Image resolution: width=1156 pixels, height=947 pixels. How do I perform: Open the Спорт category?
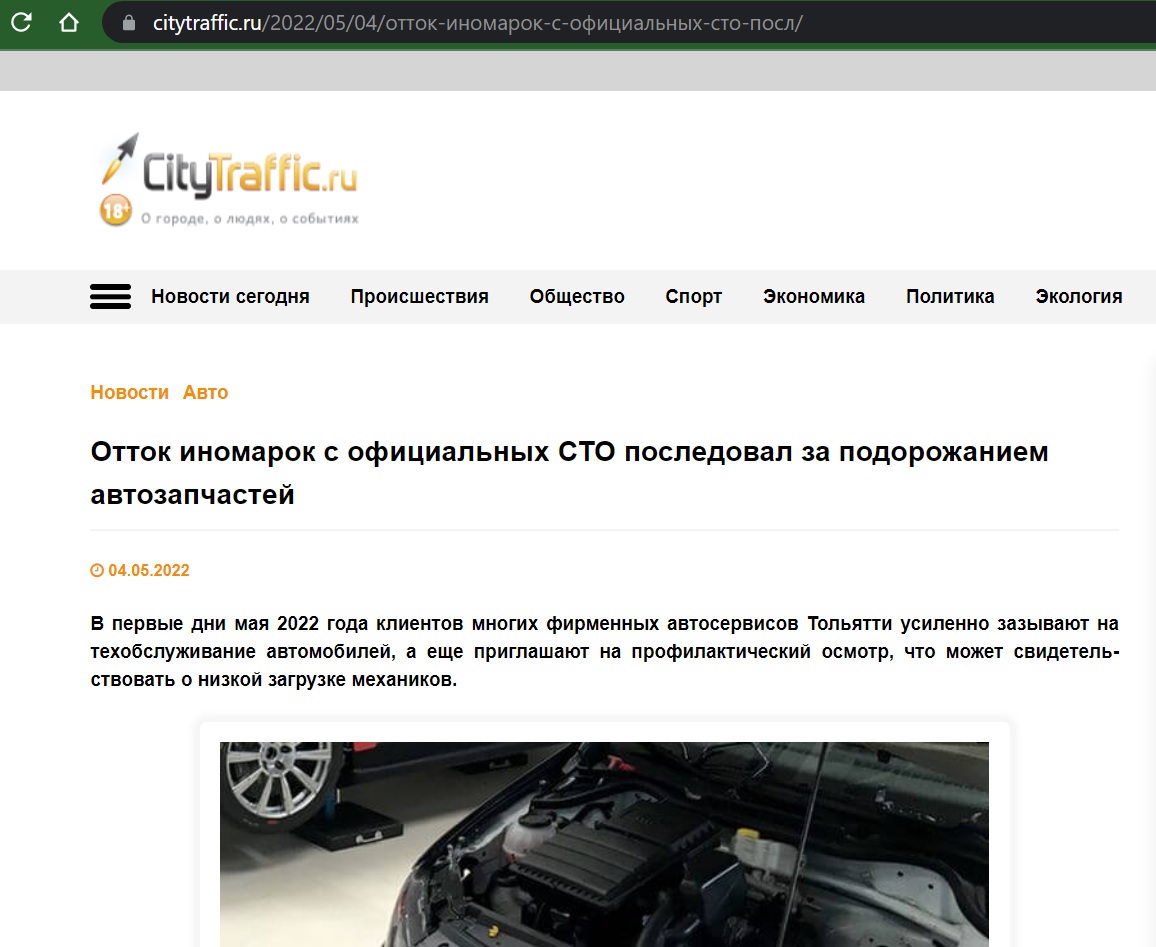pyautogui.click(x=693, y=297)
